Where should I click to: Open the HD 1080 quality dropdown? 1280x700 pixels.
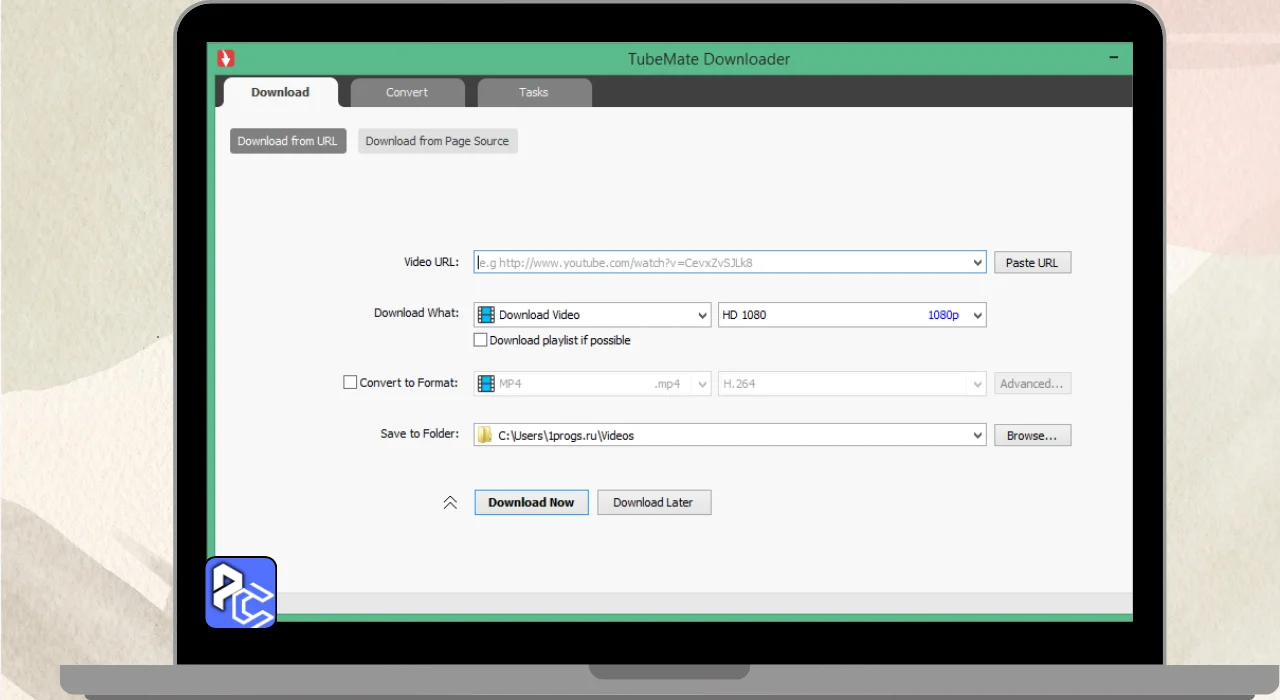[977, 315]
